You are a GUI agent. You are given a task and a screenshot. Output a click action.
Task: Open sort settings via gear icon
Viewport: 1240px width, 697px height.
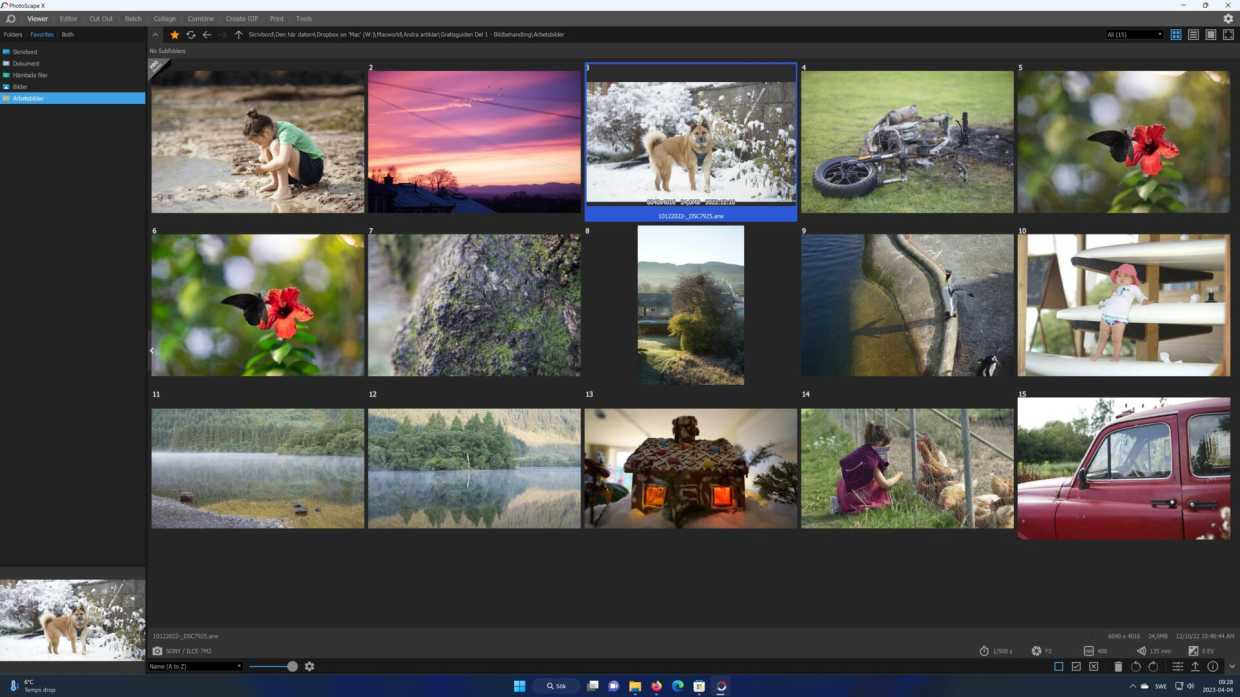pyautogui.click(x=310, y=666)
